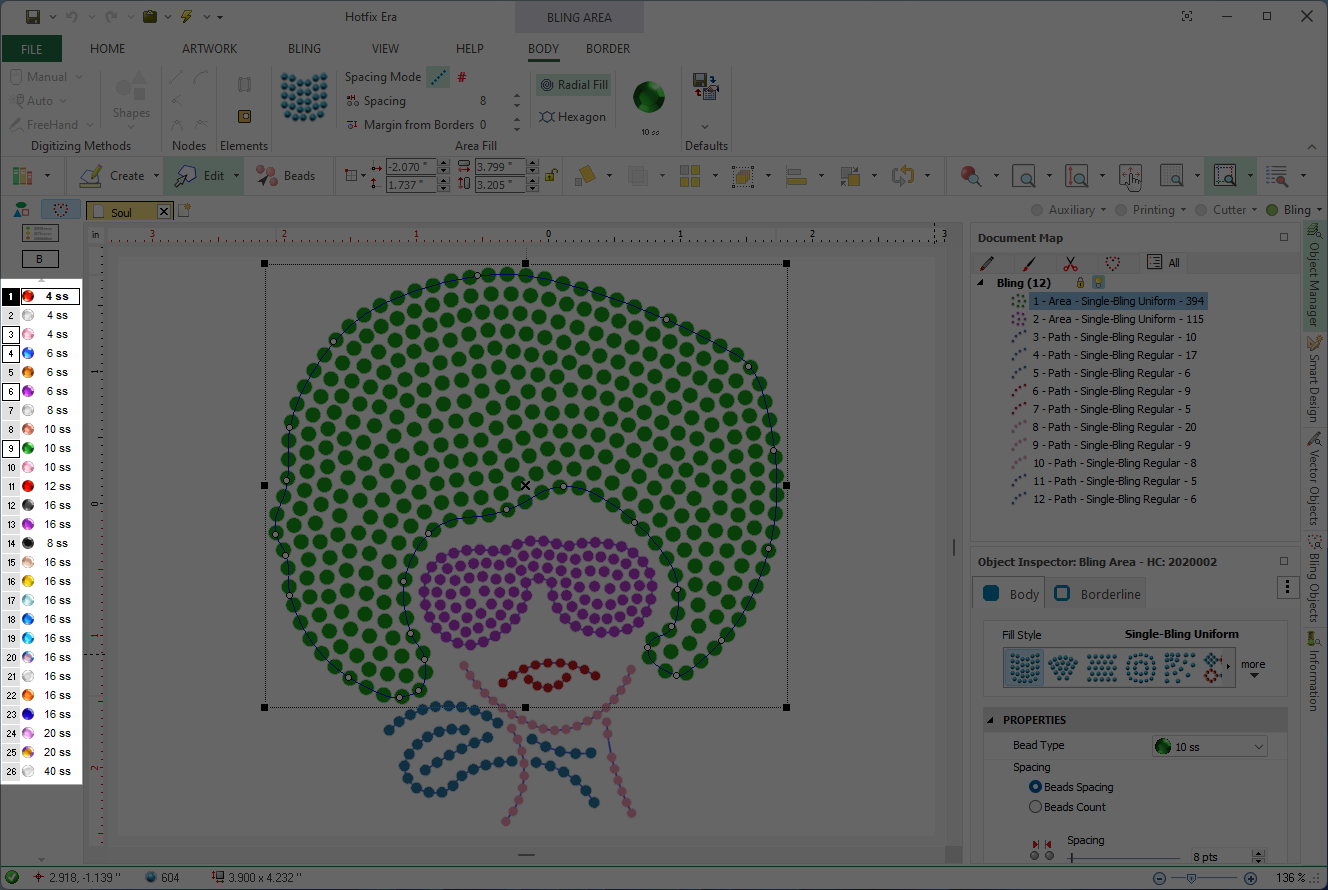The image size is (1328, 890).
Task: Click the B button above palette
Action: coord(40,259)
